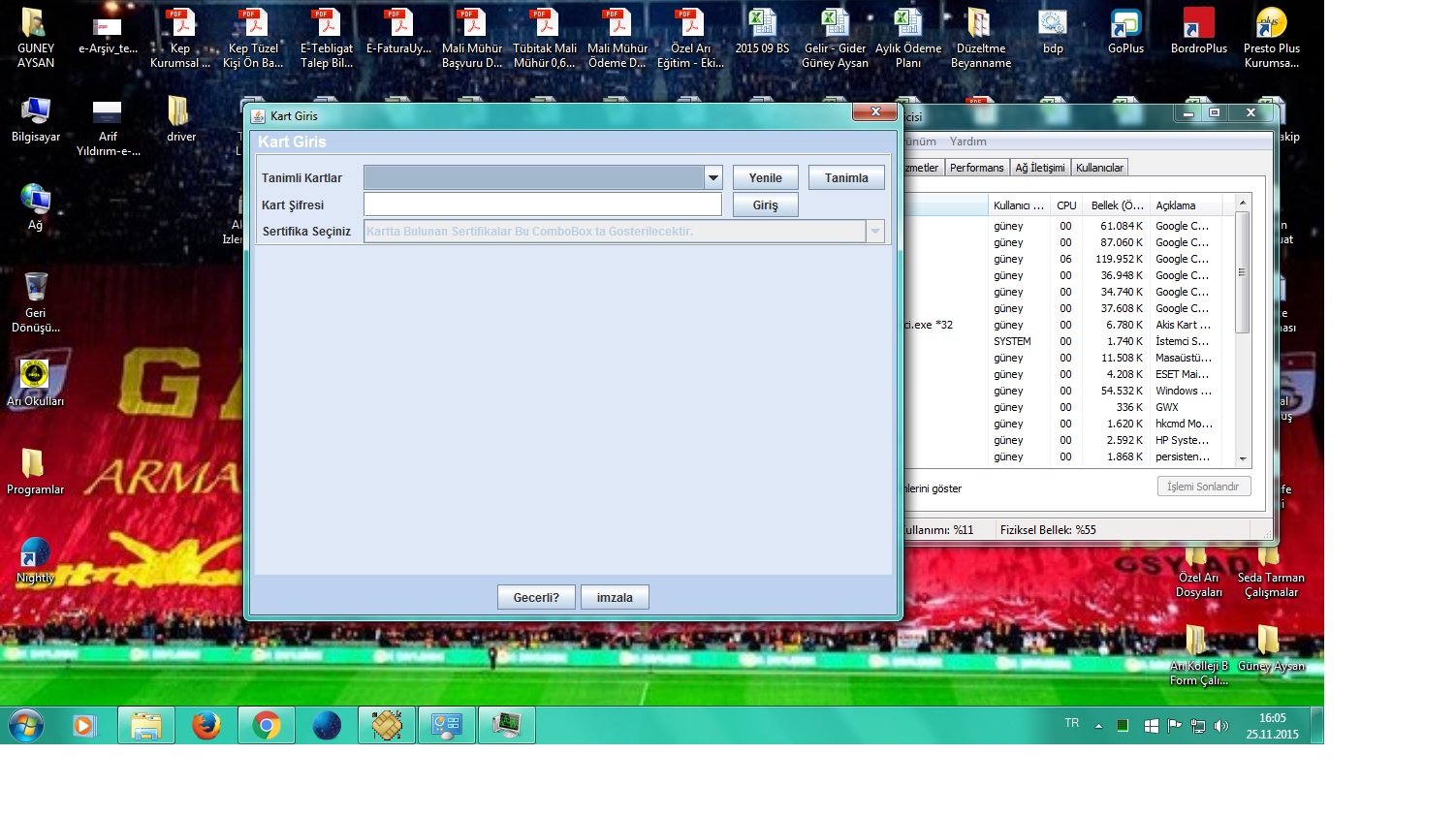
Task: Click into the Kart Şifresi password field
Action: click(x=542, y=204)
